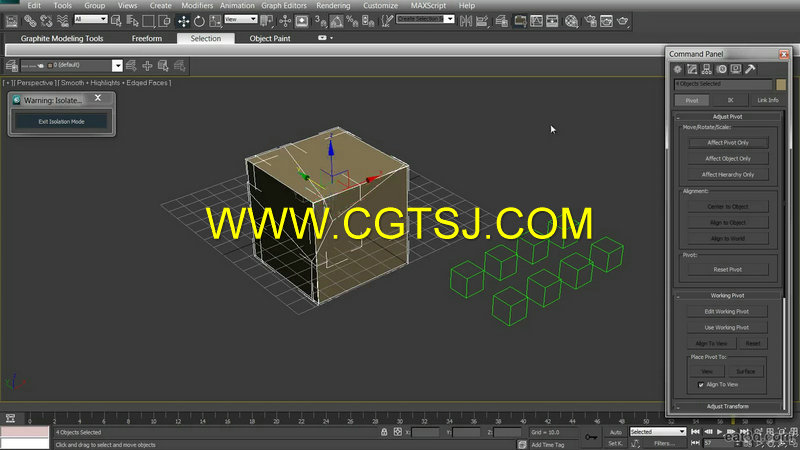Open the selection filter All dropdown
The width and height of the screenshot is (800, 450).
91,19
